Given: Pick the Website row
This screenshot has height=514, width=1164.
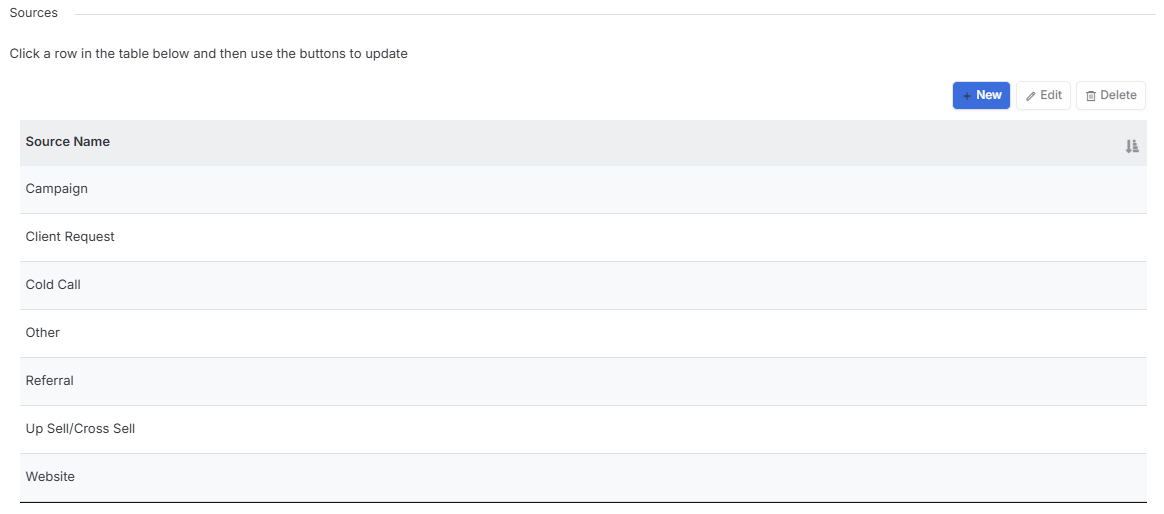Looking at the screenshot, I should [583, 477].
